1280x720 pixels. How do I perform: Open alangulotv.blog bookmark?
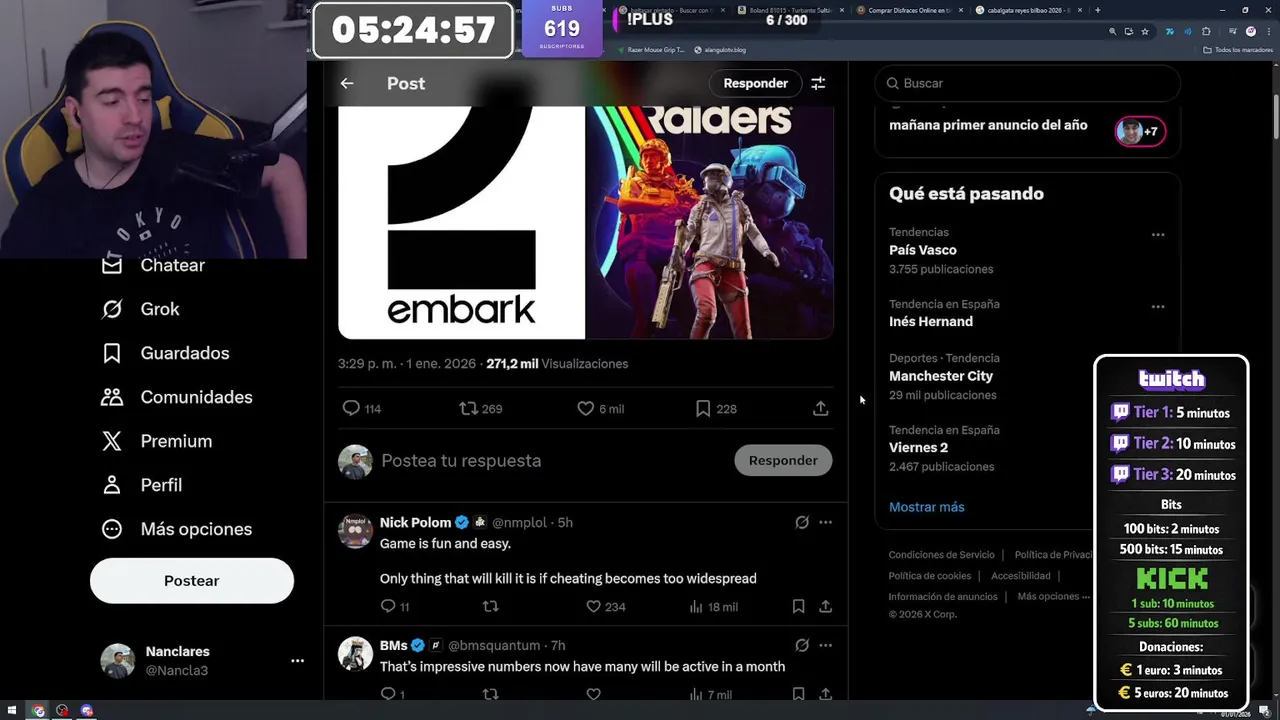click(x=720, y=49)
